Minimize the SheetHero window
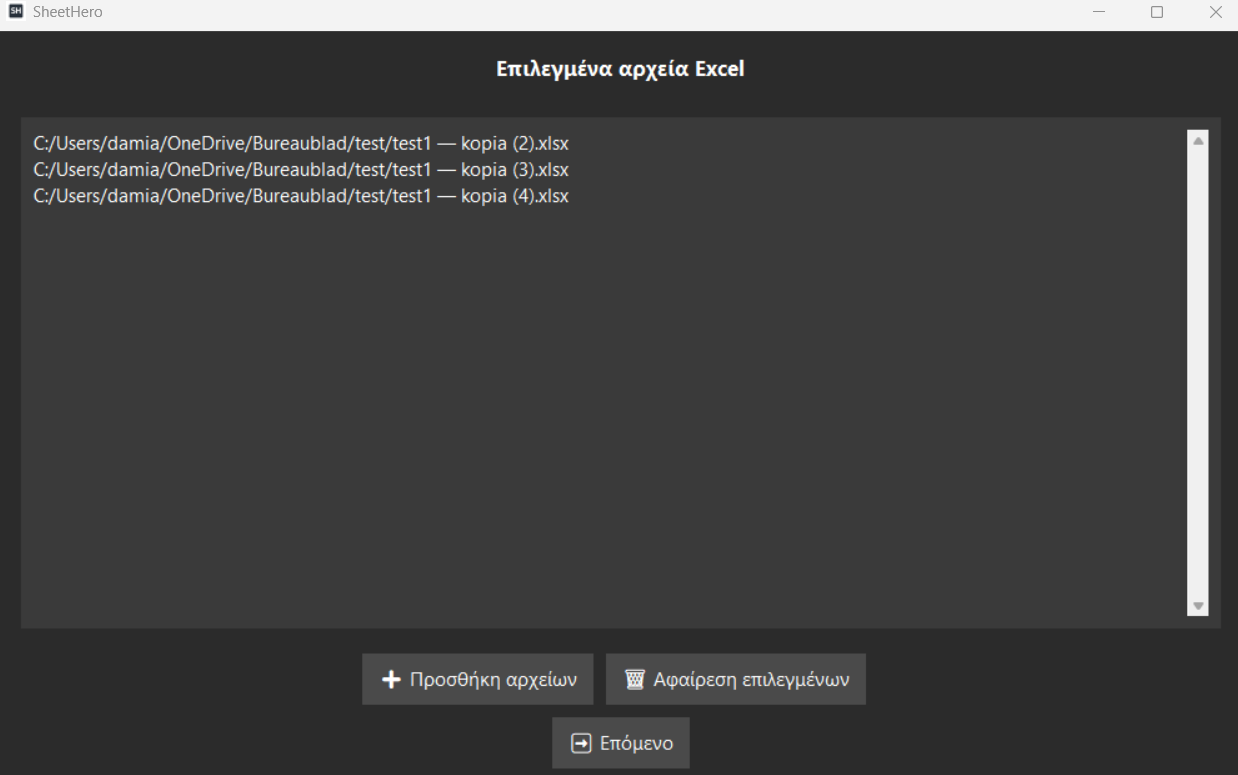1238x775 pixels. tap(1099, 13)
